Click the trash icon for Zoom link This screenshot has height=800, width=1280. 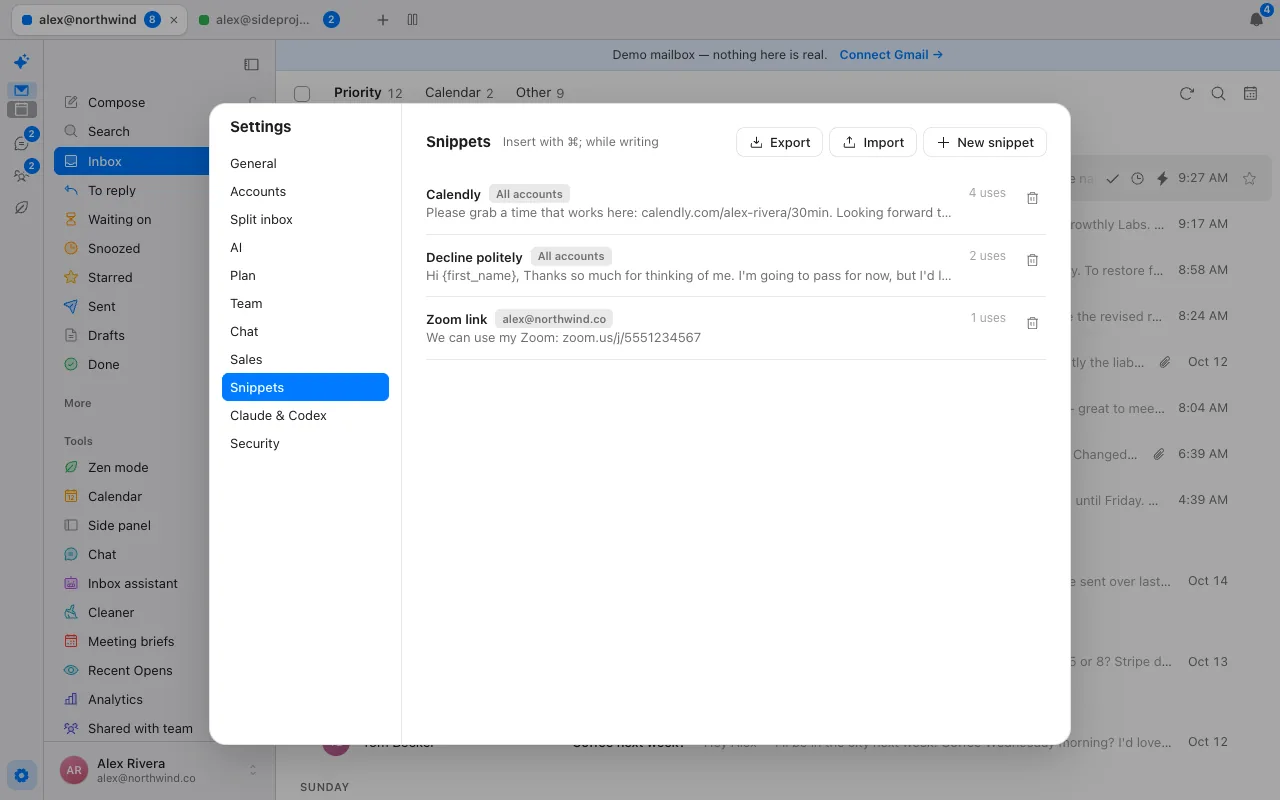[1033, 323]
